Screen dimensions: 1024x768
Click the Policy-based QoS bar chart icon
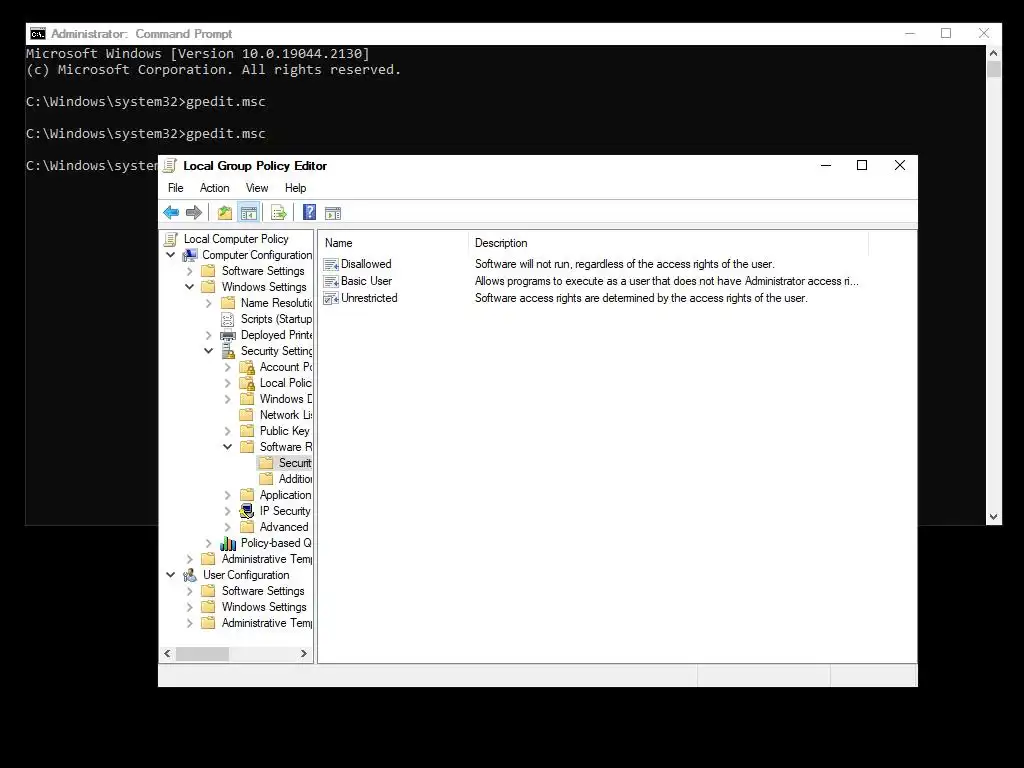(228, 543)
